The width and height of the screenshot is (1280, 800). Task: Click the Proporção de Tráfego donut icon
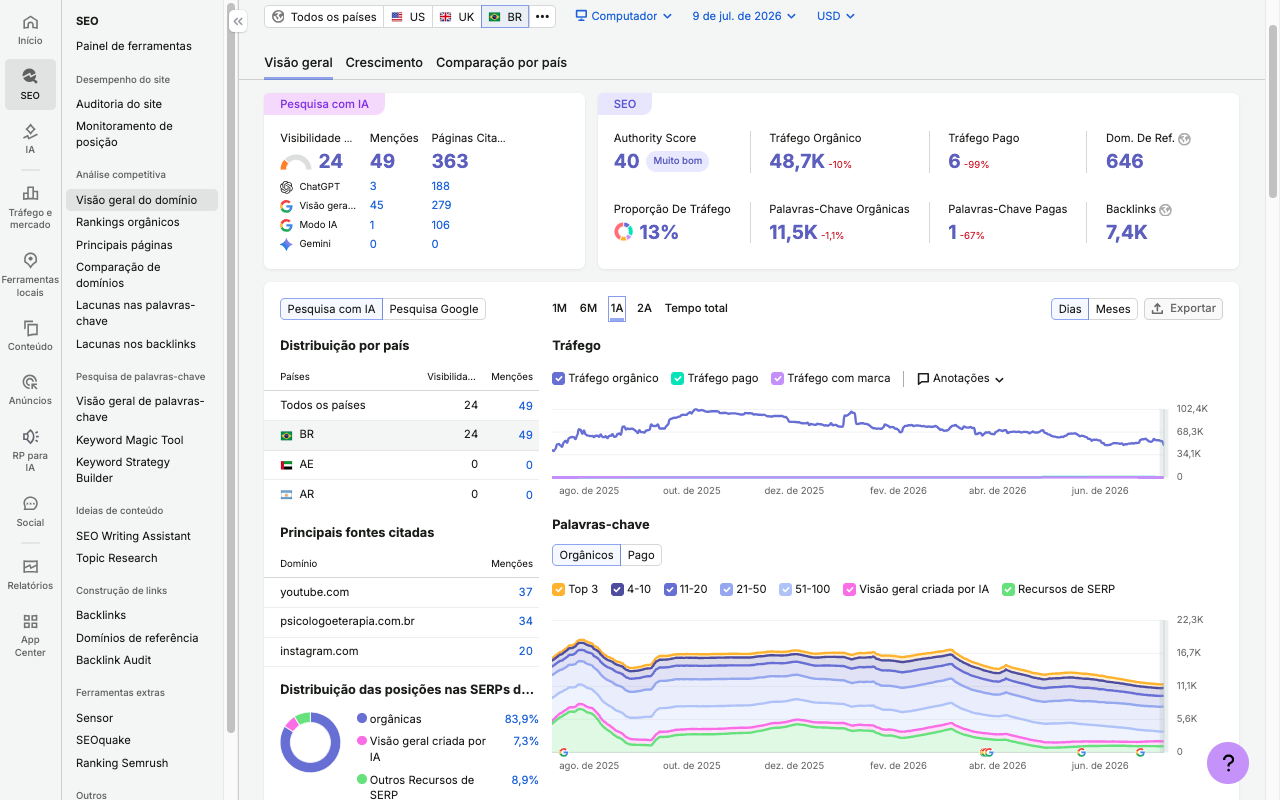(623, 232)
